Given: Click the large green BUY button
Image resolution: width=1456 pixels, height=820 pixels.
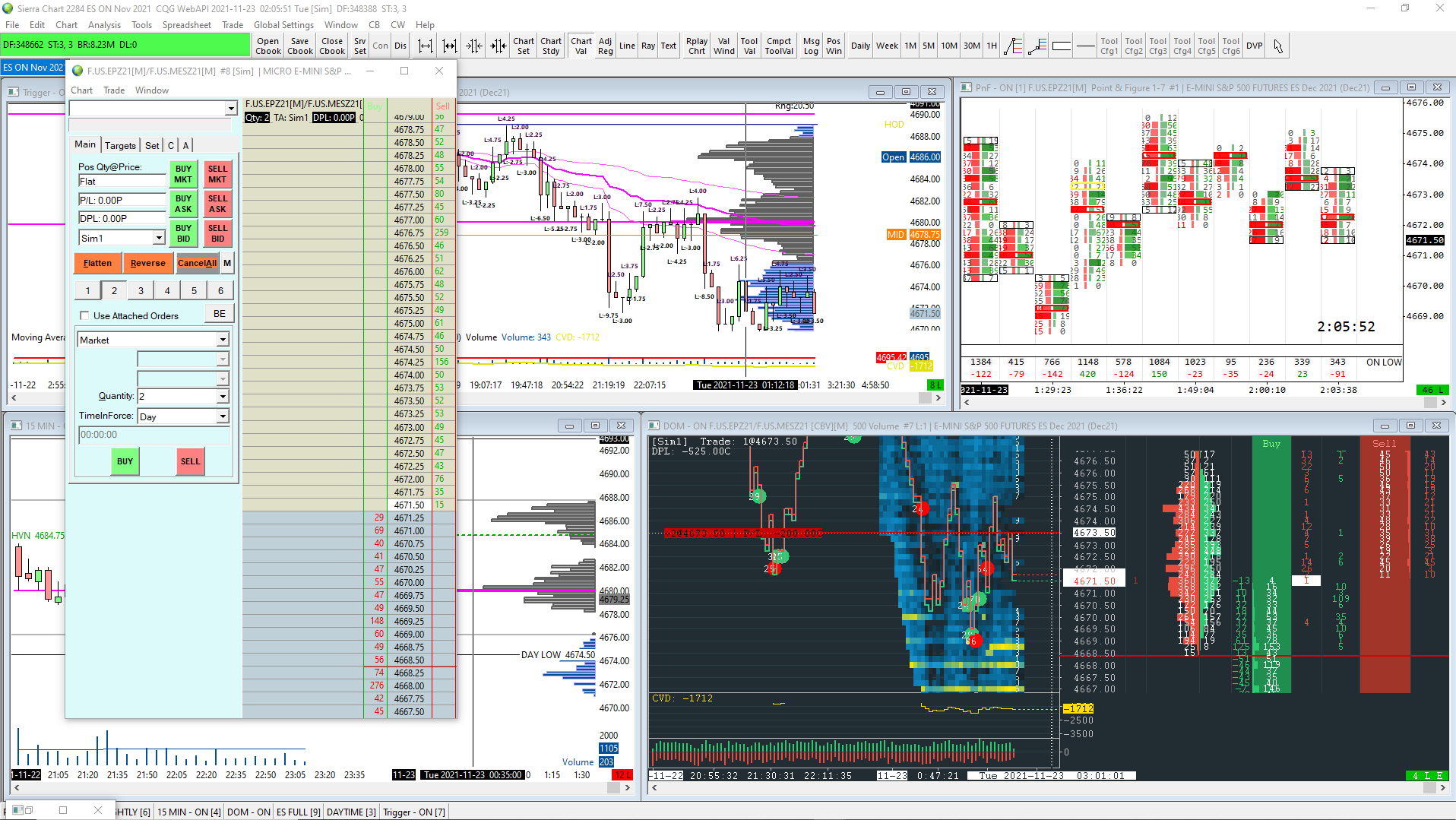Looking at the screenshot, I should (125, 462).
